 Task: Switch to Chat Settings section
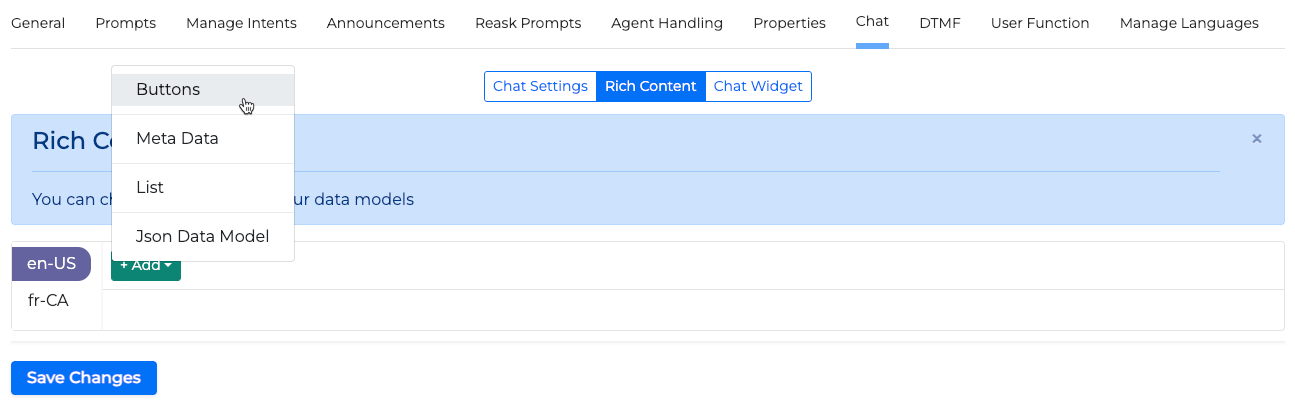(540, 87)
